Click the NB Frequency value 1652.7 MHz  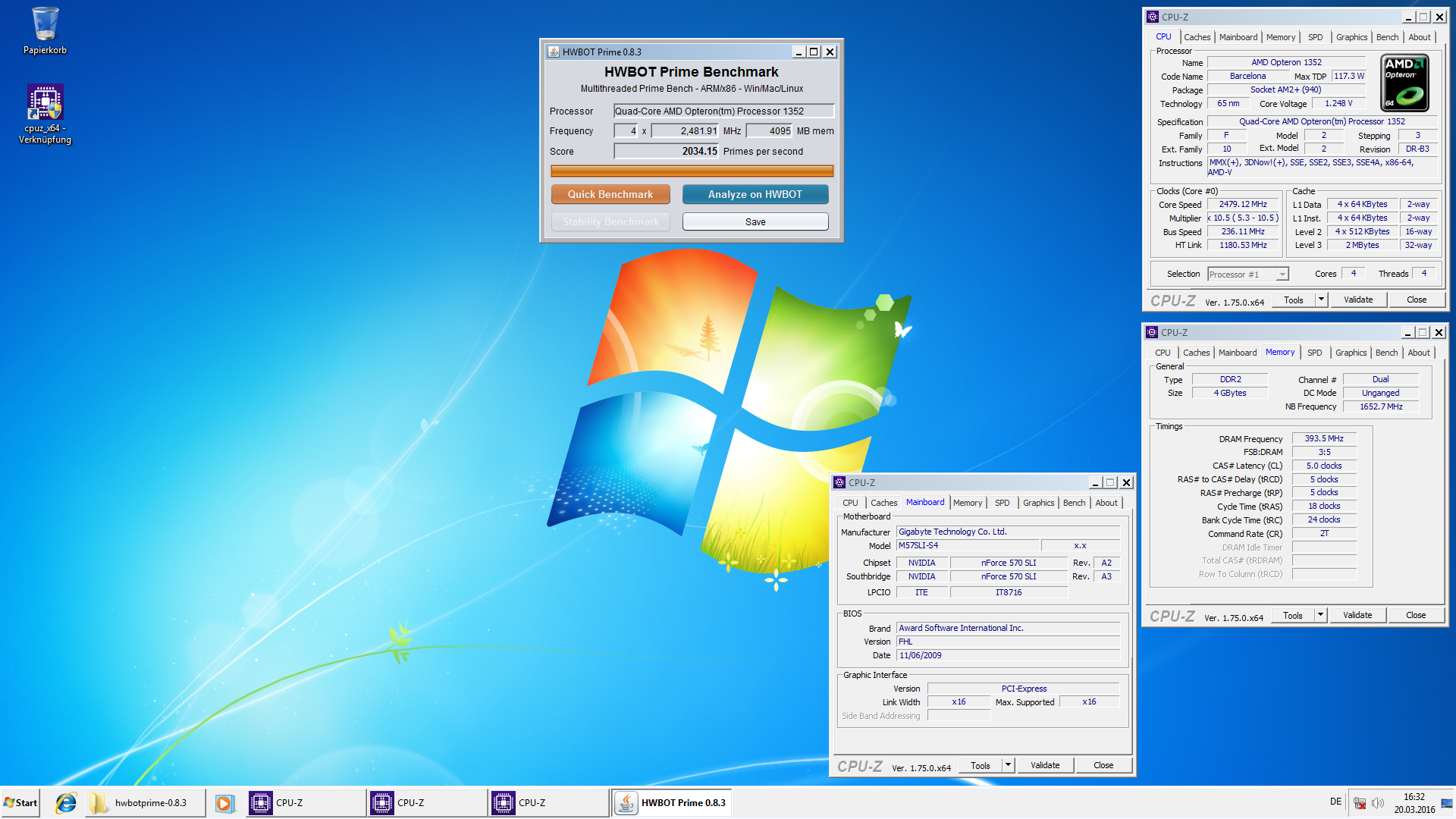coord(1381,406)
